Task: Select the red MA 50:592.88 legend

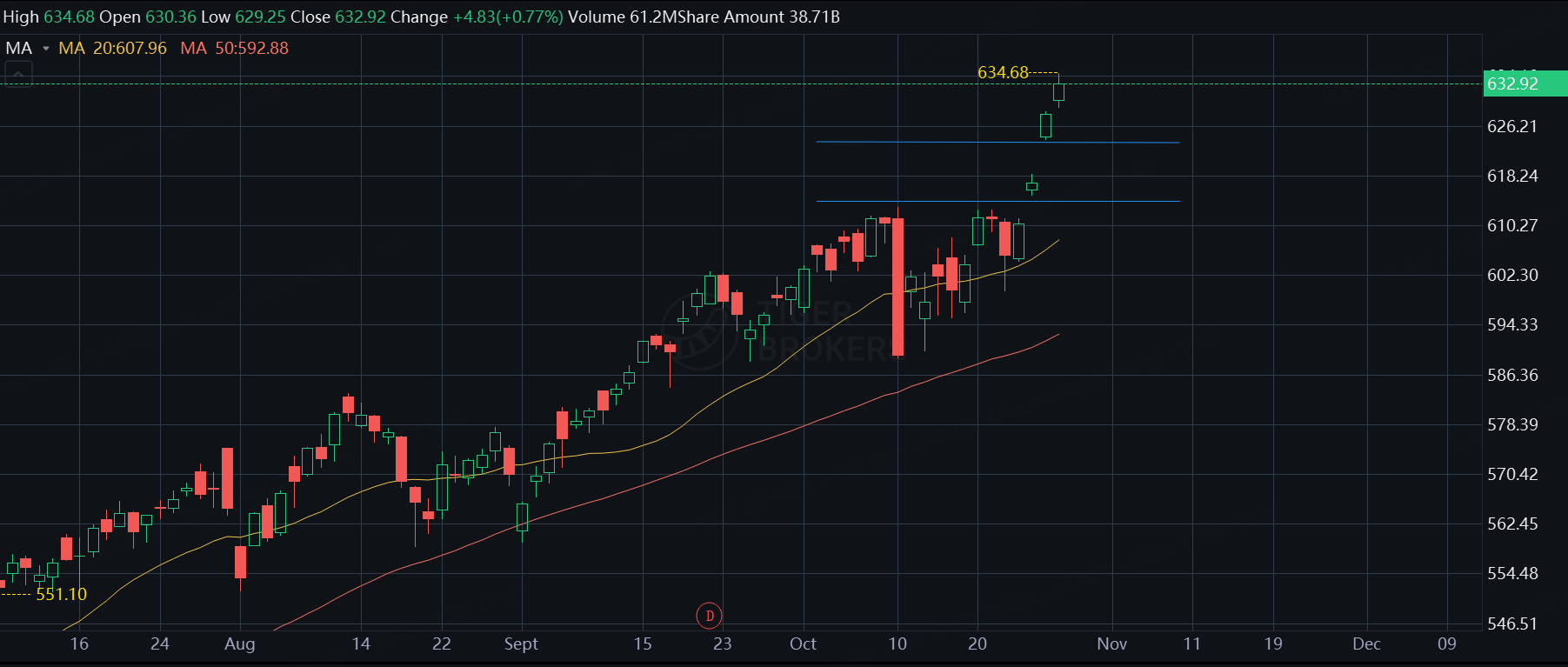Action: [234, 49]
